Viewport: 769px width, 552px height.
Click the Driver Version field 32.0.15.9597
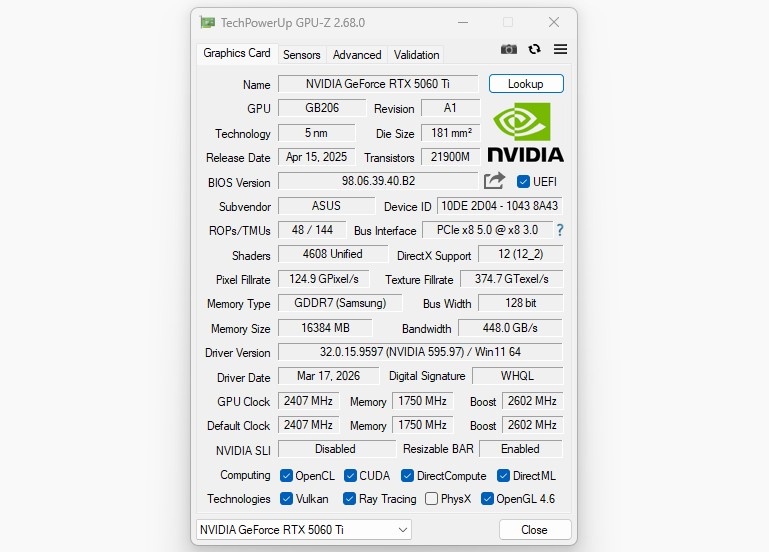click(420, 351)
